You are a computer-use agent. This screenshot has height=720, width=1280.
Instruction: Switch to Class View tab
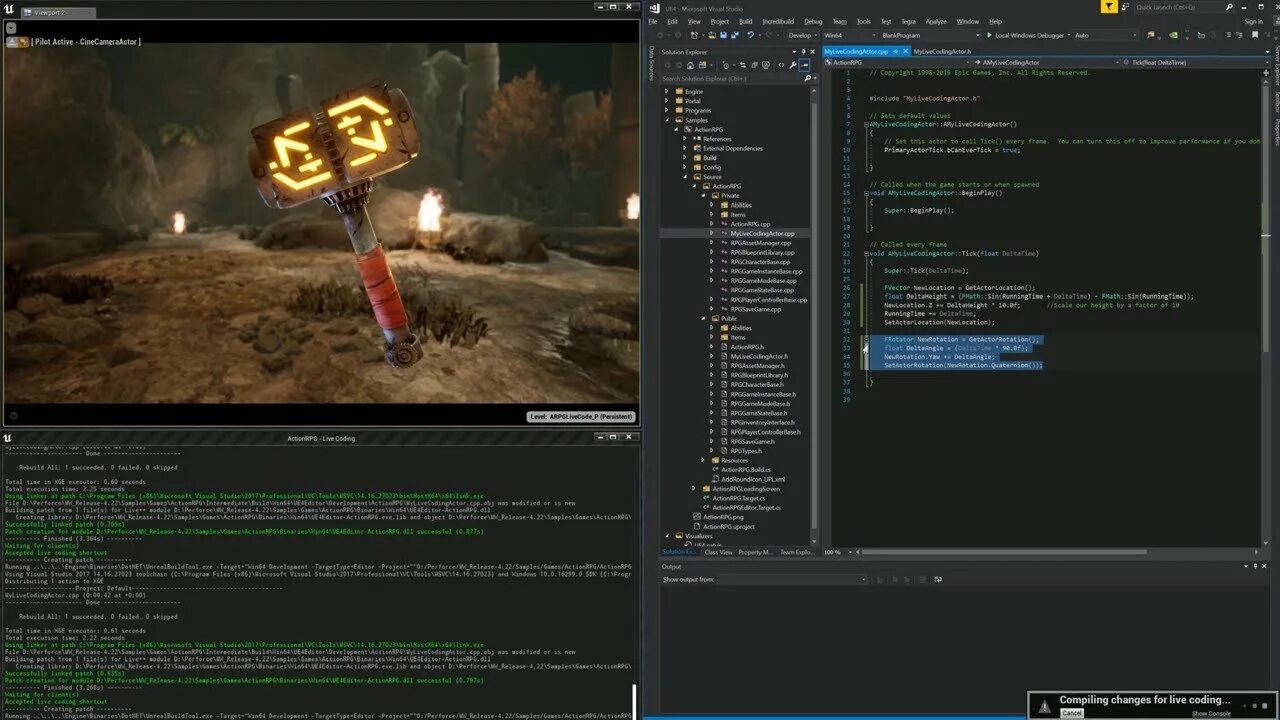point(718,552)
